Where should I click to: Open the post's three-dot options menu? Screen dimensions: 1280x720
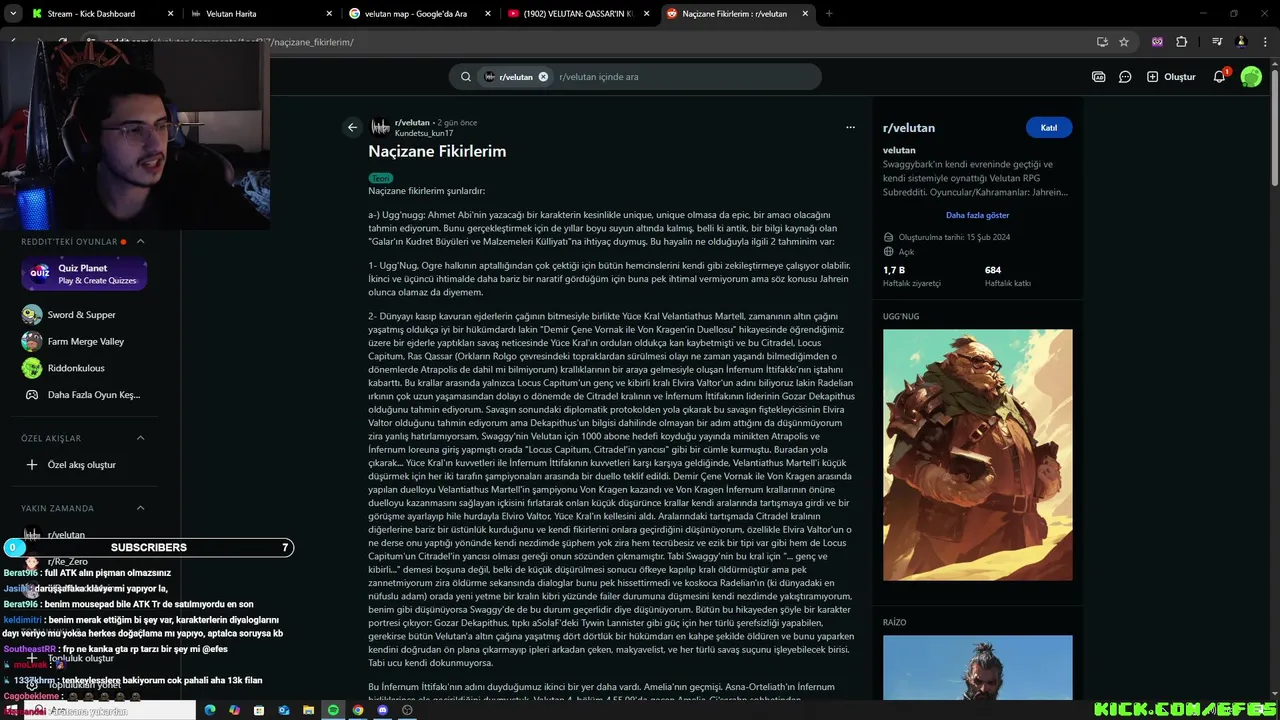point(850,127)
